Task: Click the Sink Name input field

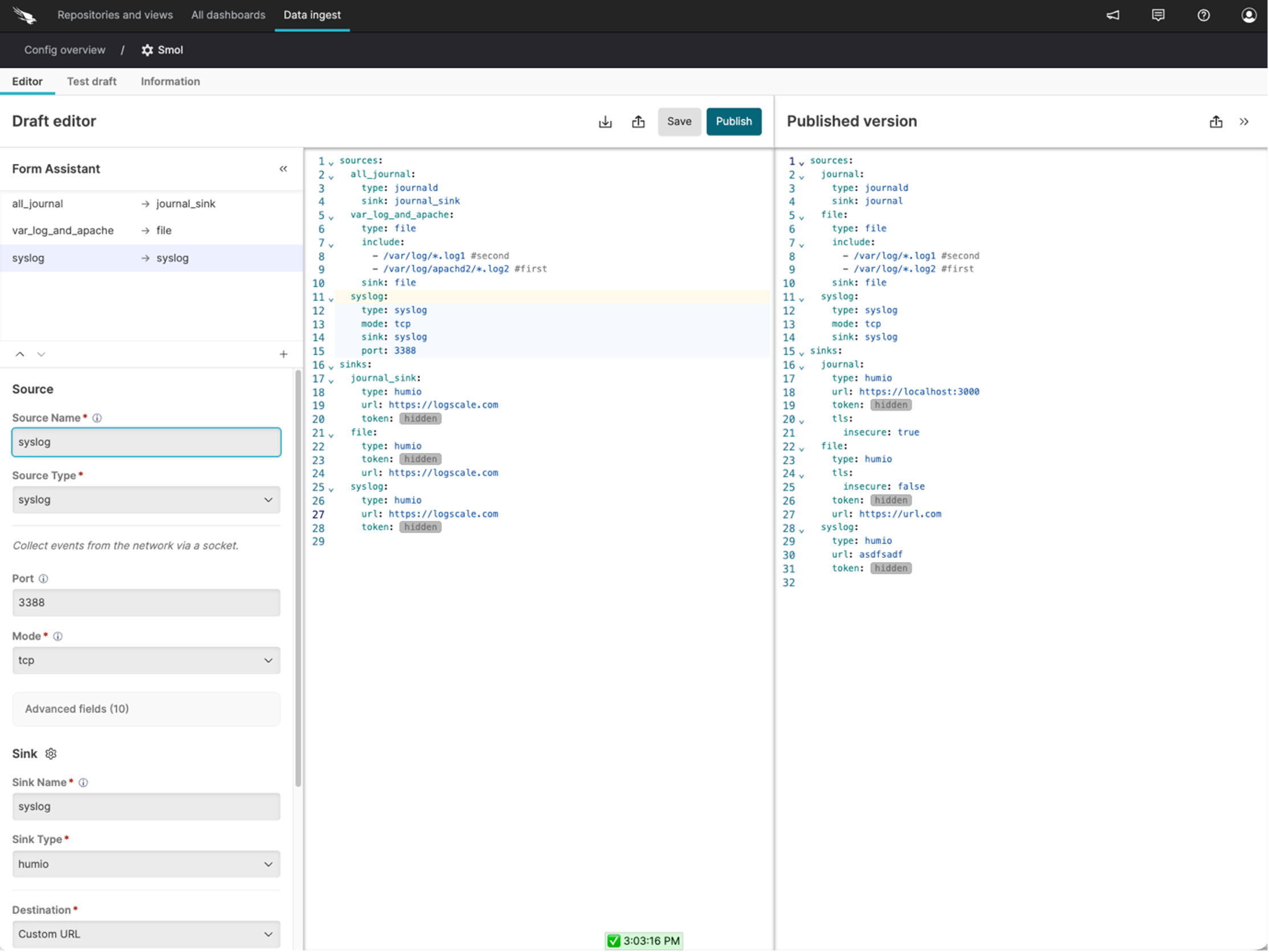Action: (146, 807)
